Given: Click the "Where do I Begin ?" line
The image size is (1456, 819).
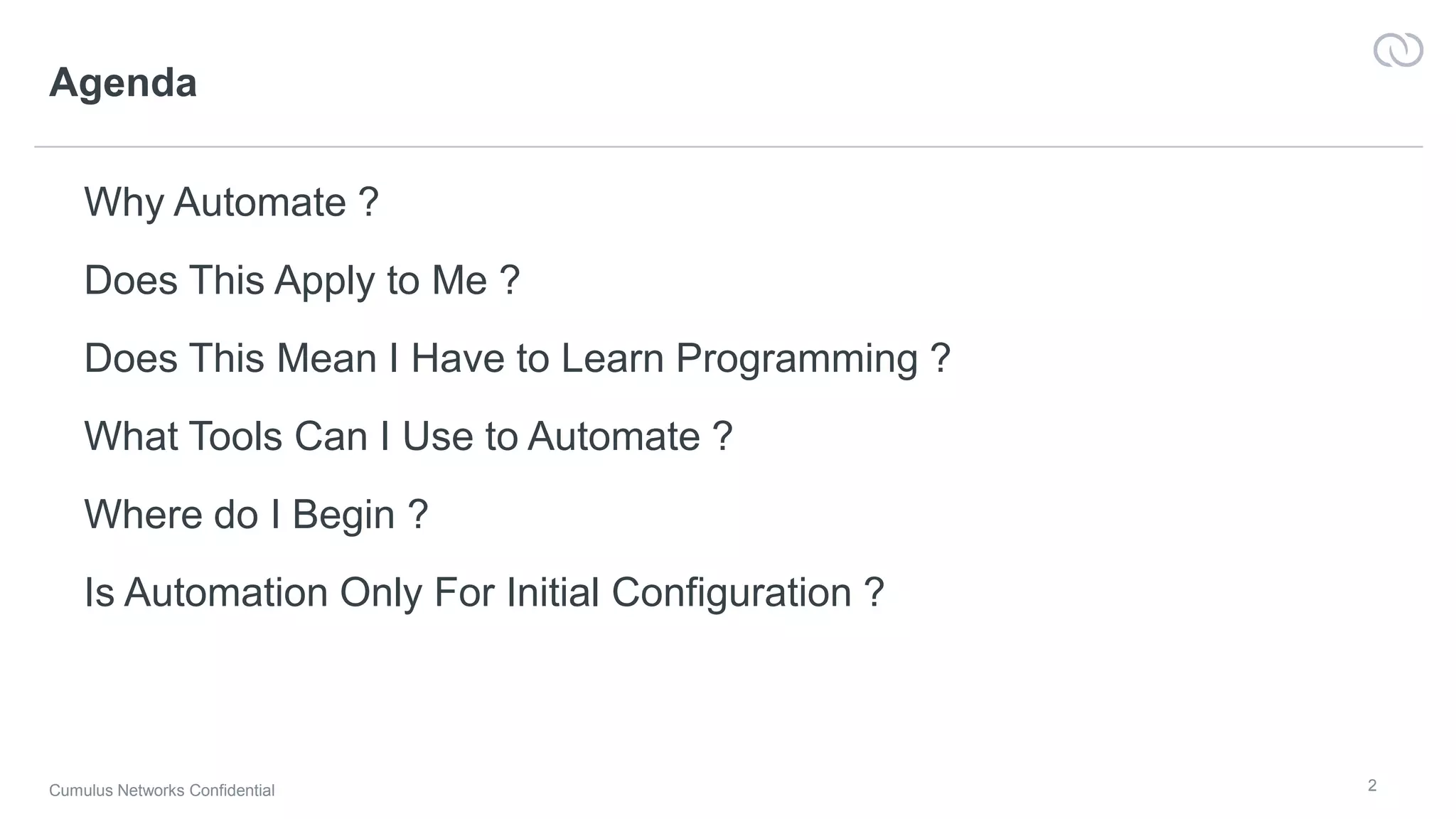Looking at the screenshot, I should [256, 515].
